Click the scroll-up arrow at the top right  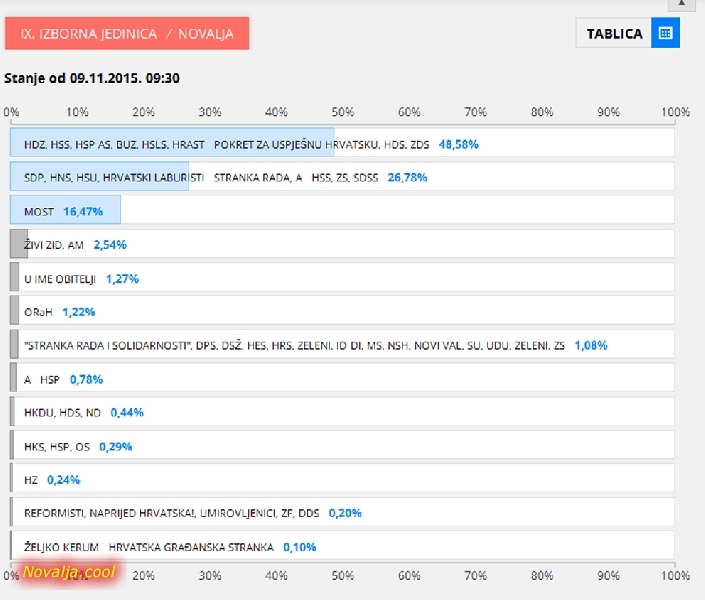682,4
